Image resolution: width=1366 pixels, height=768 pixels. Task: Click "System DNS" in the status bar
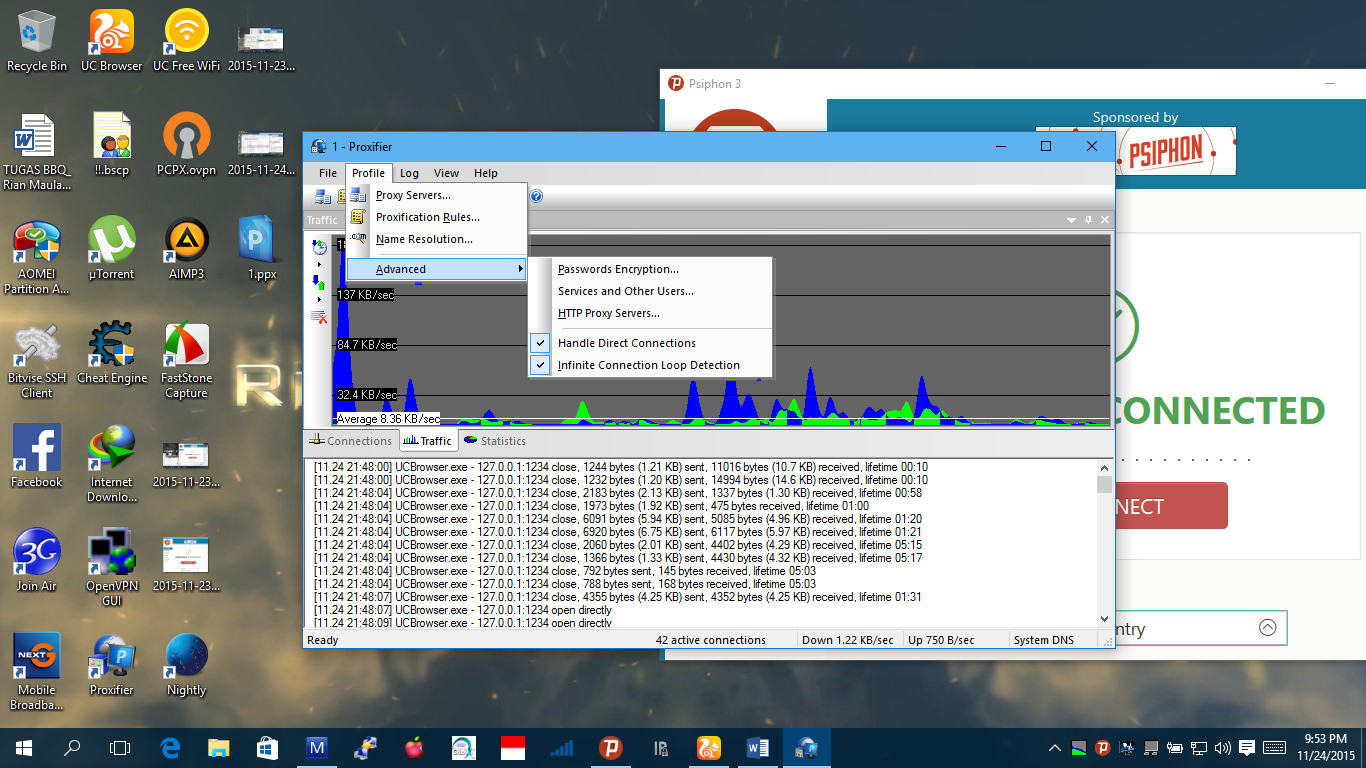pyautogui.click(x=1044, y=640)
